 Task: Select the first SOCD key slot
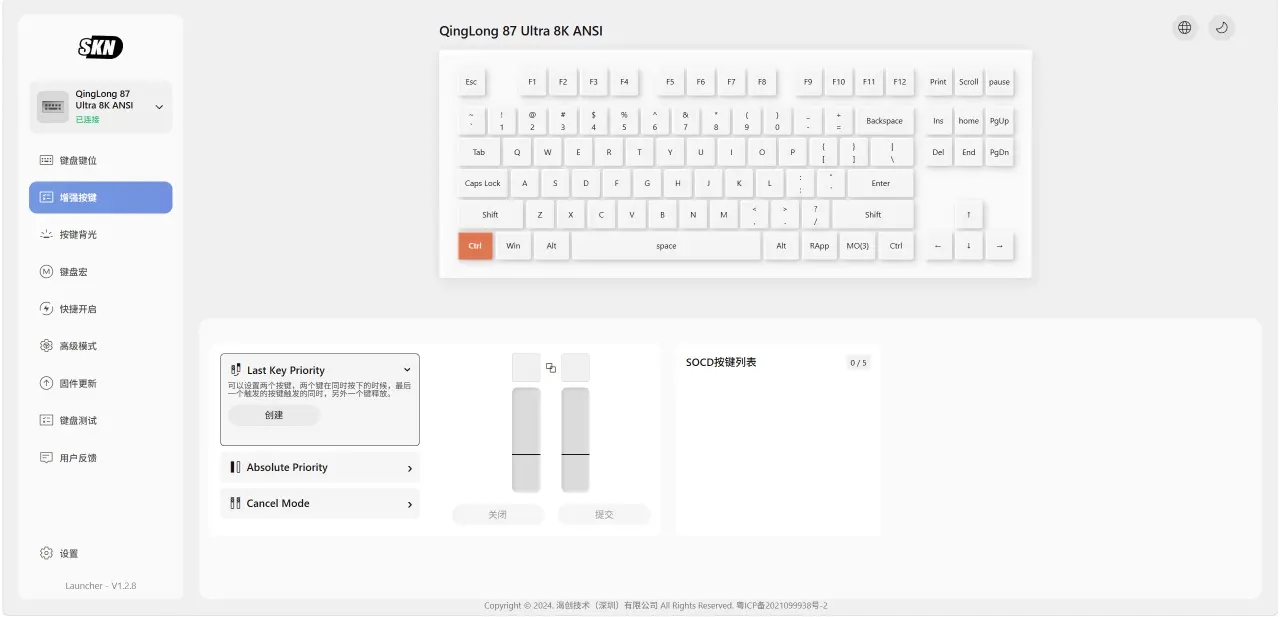(526, 367)
